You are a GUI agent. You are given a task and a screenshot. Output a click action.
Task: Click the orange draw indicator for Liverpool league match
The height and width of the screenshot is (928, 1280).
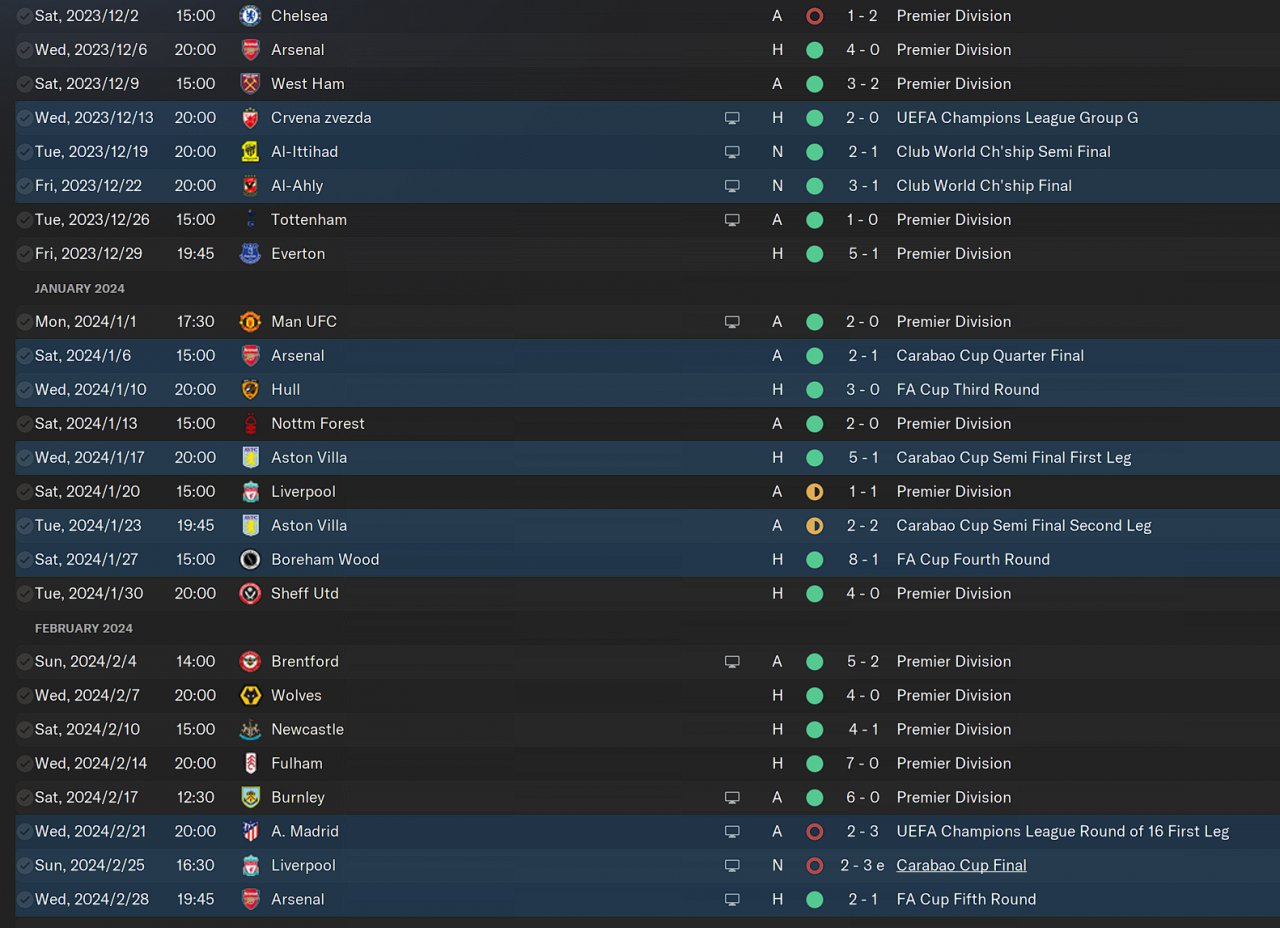pyautogui.click(x=814, y=492)
